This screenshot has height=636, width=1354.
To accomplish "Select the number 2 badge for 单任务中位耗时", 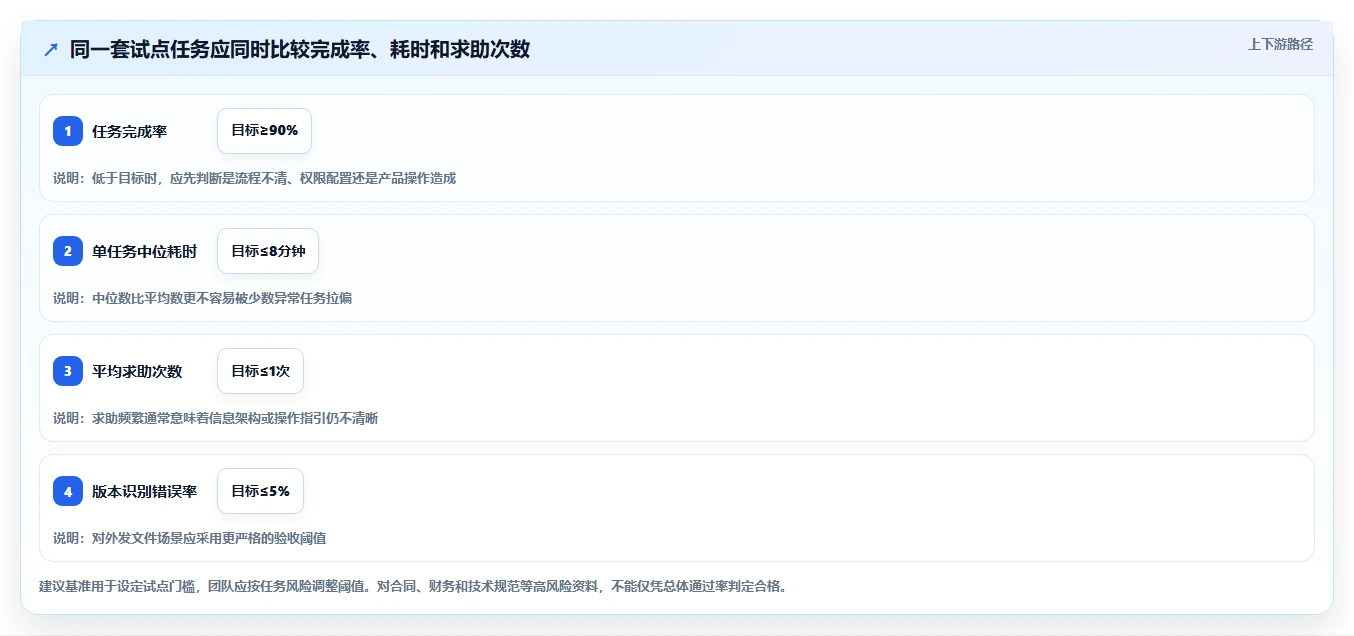I will pyautogui.click(x=68, y=251).
